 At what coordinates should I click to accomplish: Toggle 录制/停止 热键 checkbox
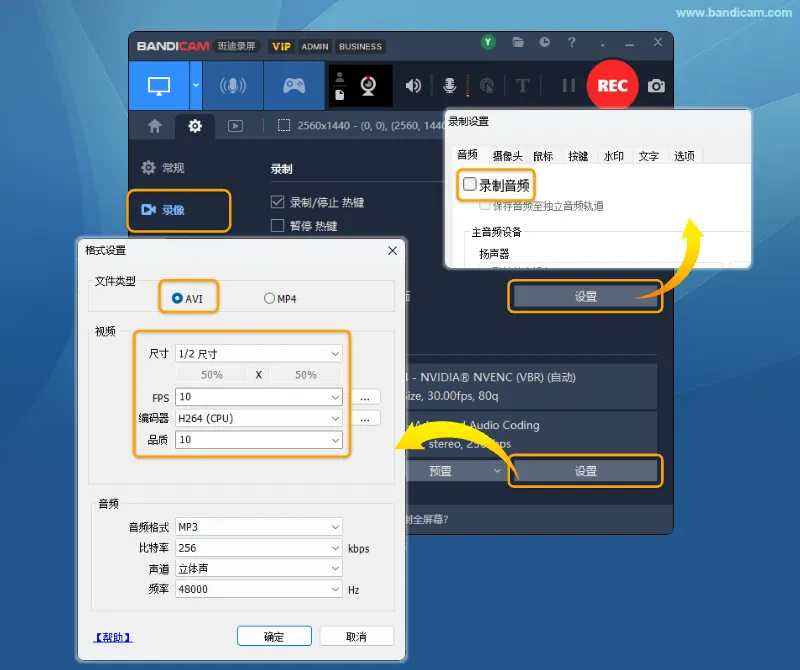pos(278,202)
